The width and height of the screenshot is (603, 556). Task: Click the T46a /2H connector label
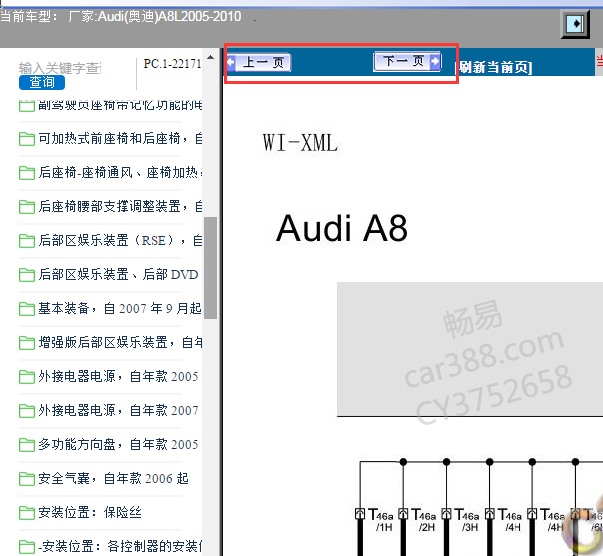click(423, 519)
